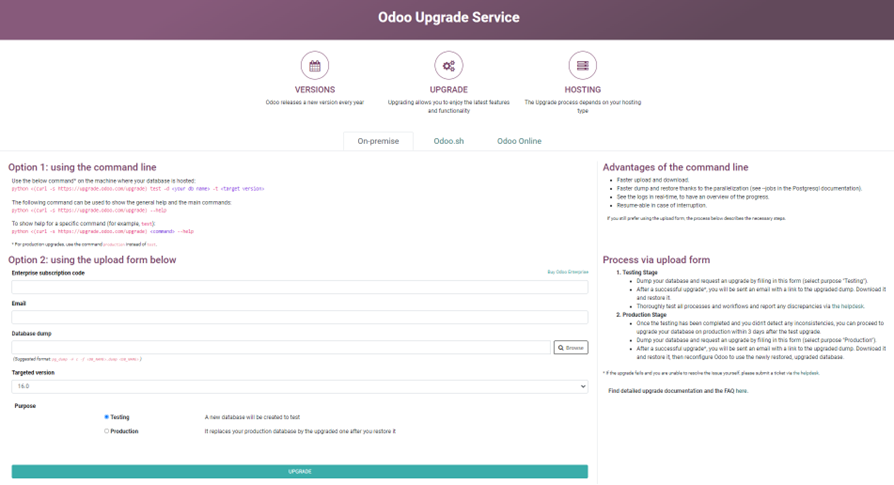Screen dimensions: 894x485
Task: Switch to the Odoo.sh tab
Action: coord(449,141)
